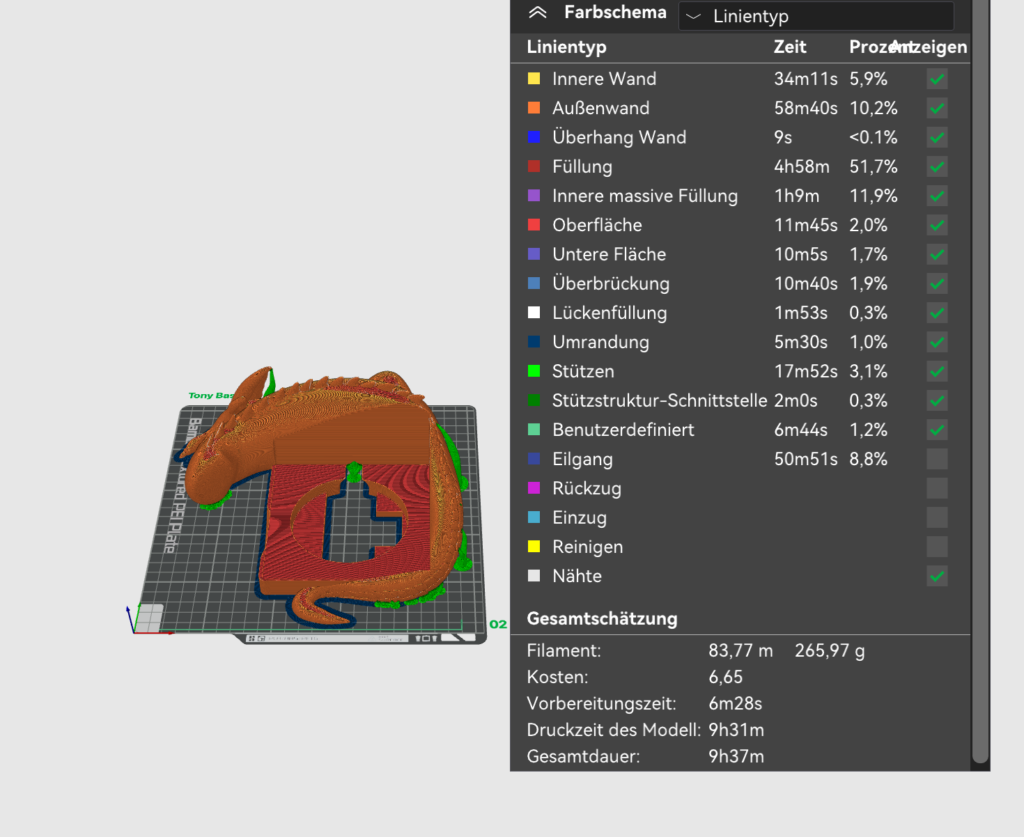Click the green plate number 02 label
Image resolution: width=1024 pixels, height=837 pixels.
498,624
